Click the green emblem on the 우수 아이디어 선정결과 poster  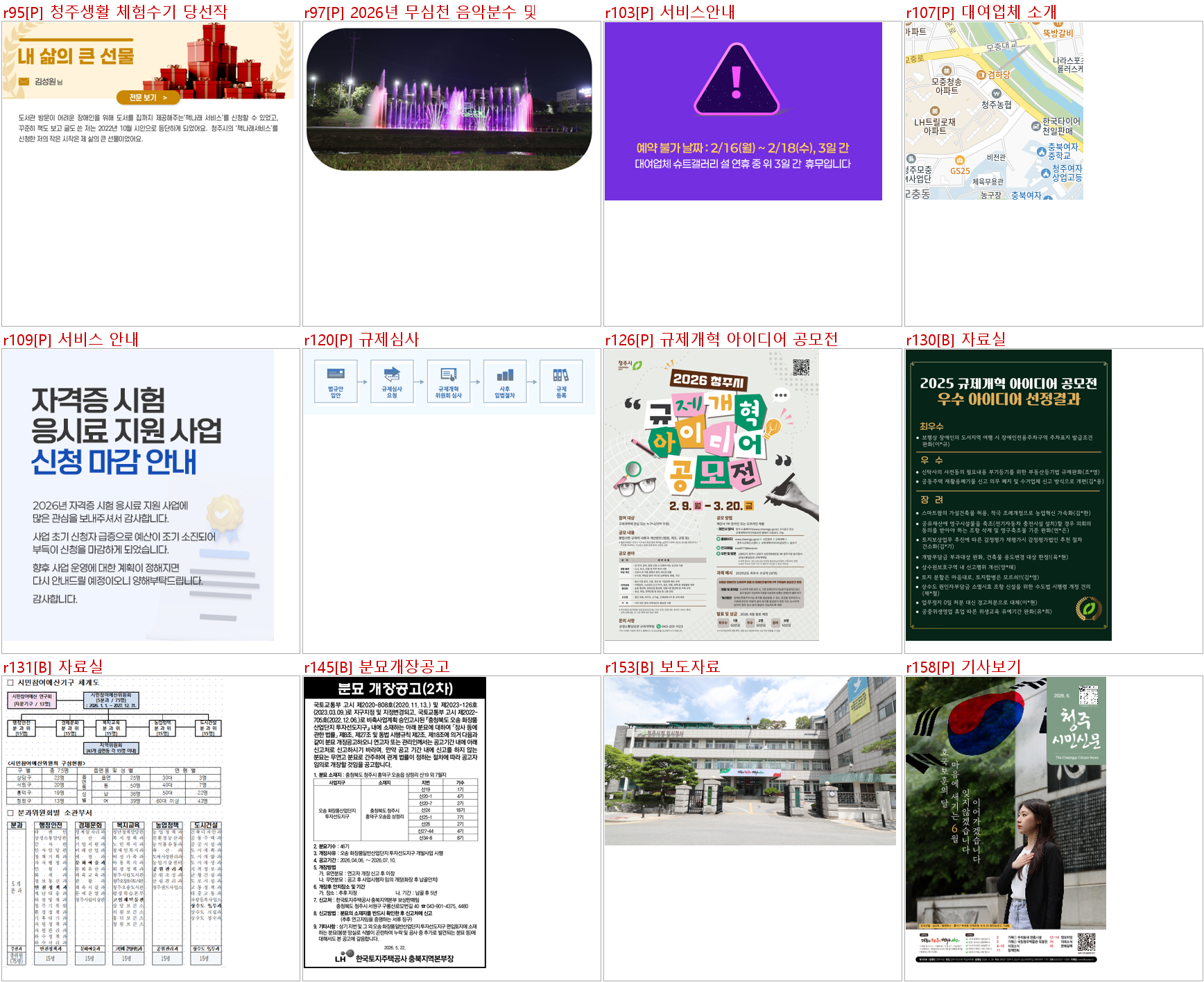click(x=1088, y=608)
